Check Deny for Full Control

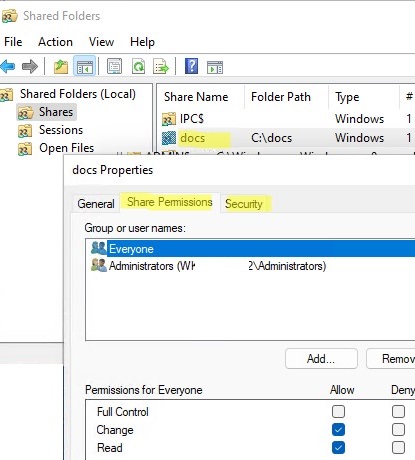coord(398,412)
